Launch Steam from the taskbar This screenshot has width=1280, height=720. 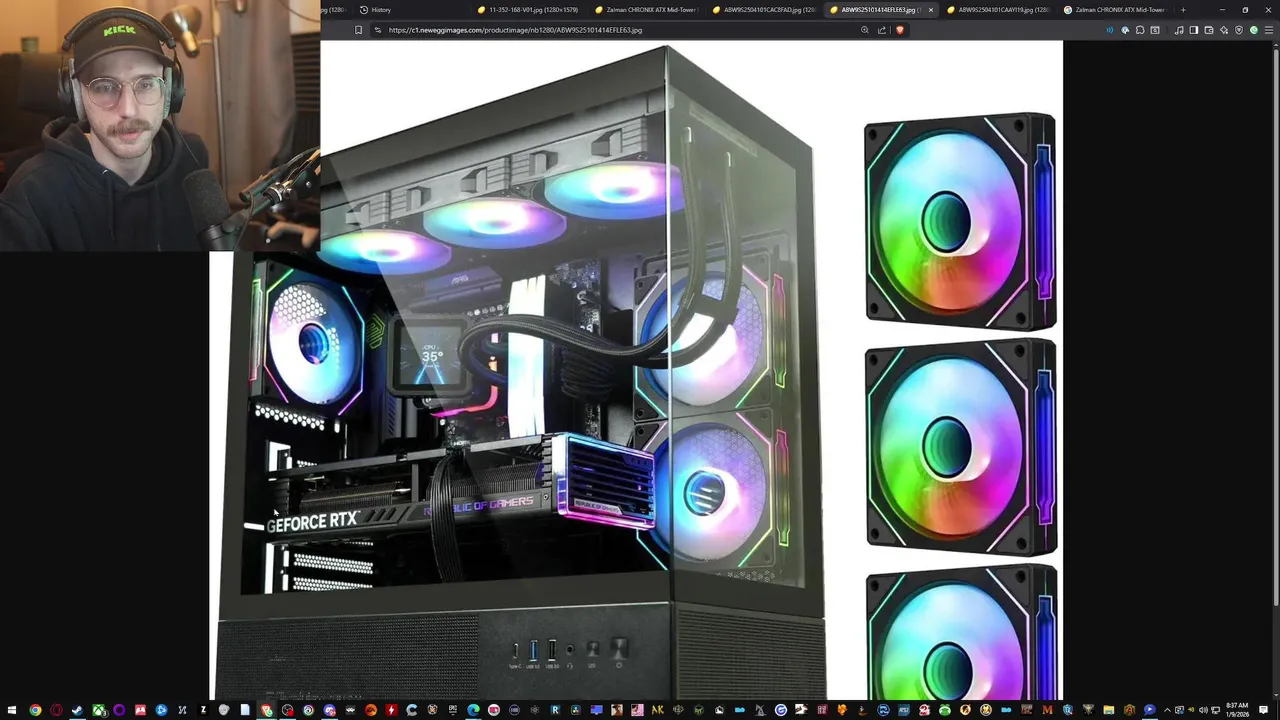pyautogui.click(x=77, y=710)
